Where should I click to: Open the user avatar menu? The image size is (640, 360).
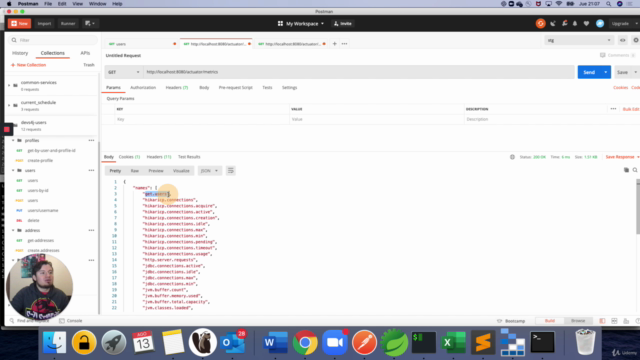tap(600, 24)
